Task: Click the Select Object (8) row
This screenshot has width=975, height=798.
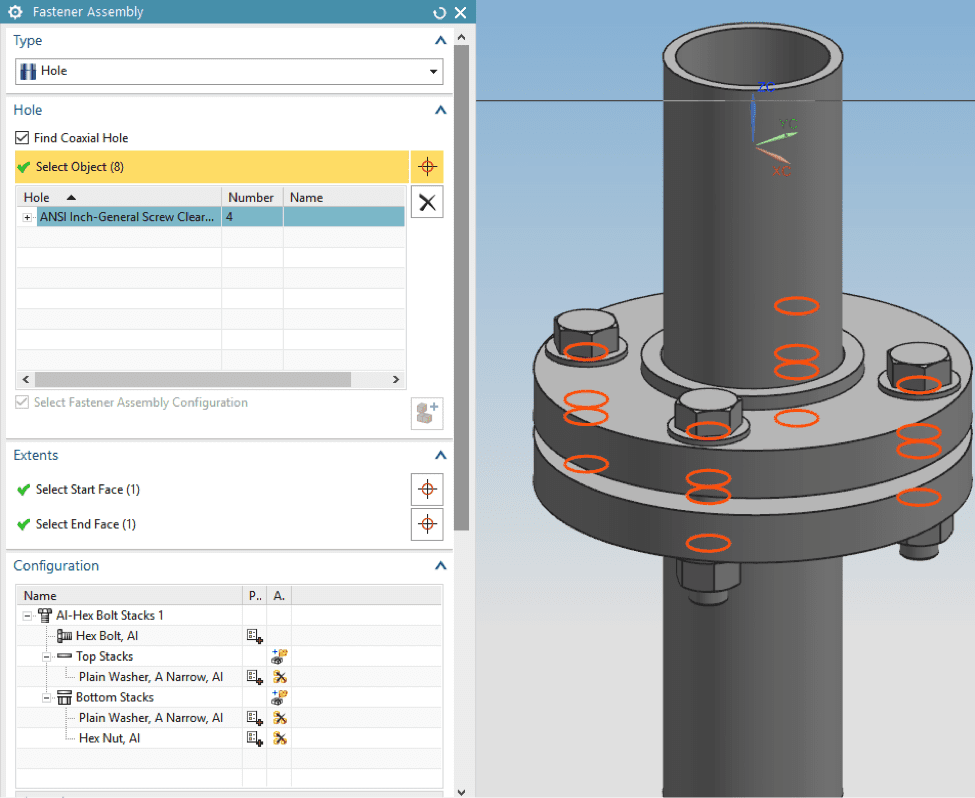Action: click(x=211, y=167)
